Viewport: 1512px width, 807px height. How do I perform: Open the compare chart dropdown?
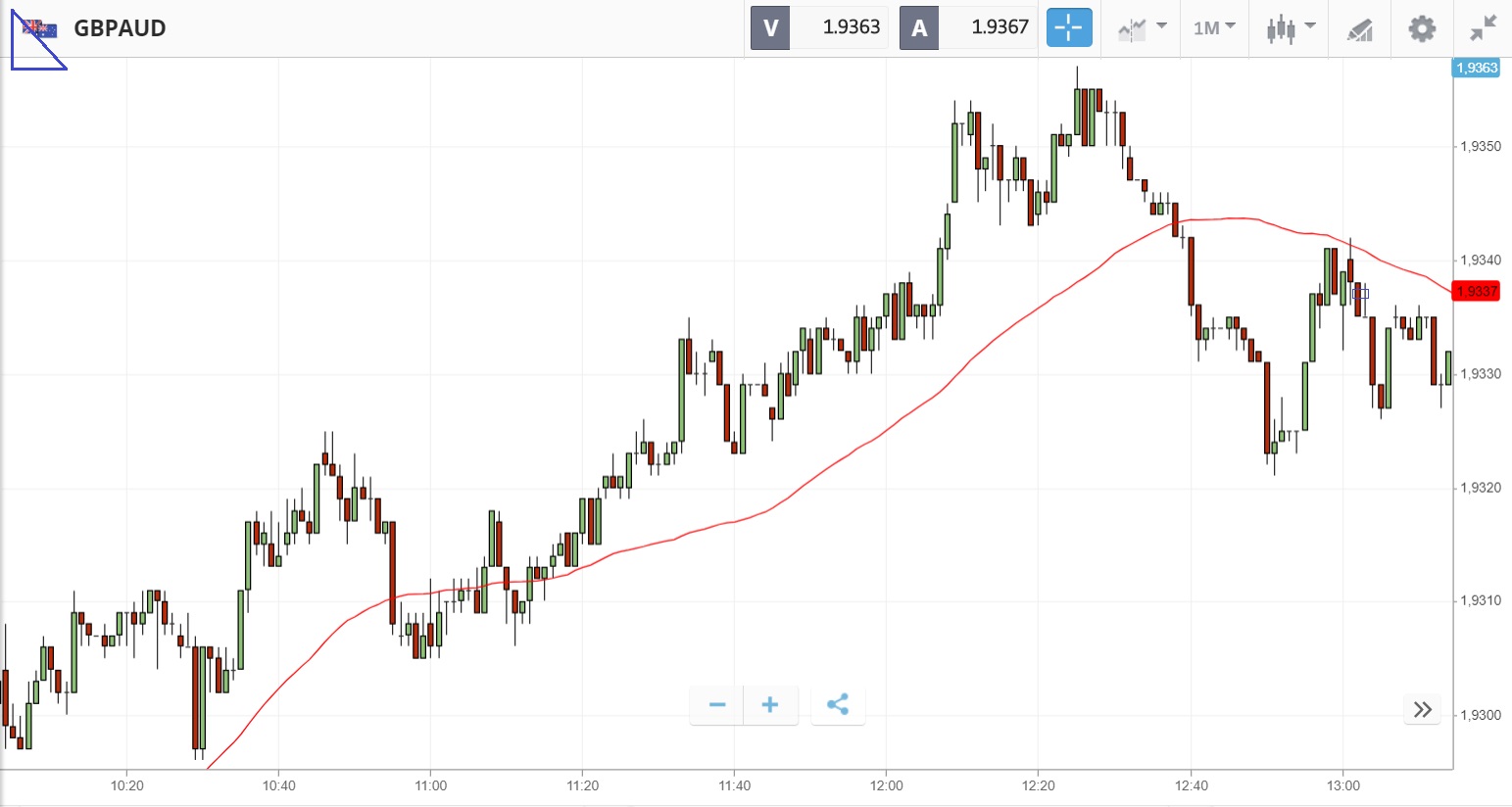[x=1142, y=27]
